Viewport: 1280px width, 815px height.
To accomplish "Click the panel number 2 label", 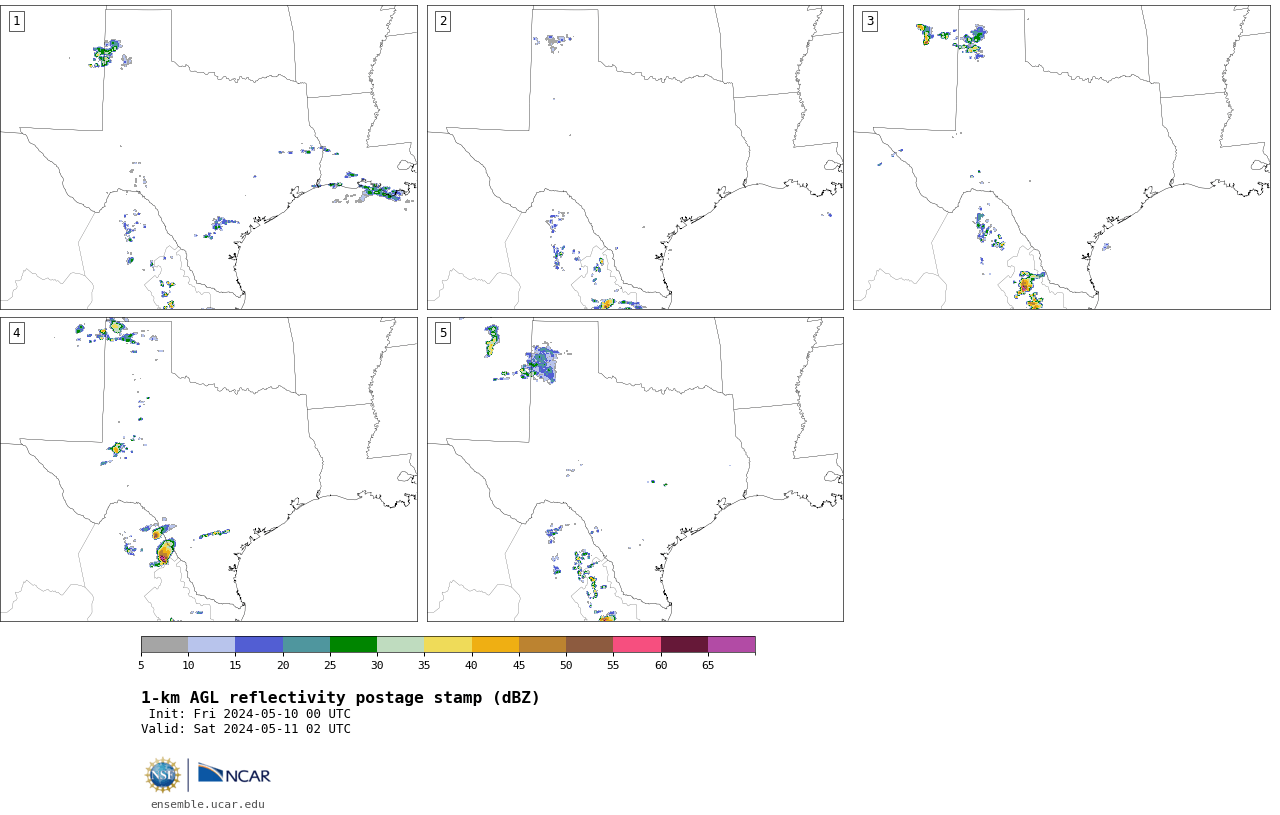I will click(x=443, y=21).
